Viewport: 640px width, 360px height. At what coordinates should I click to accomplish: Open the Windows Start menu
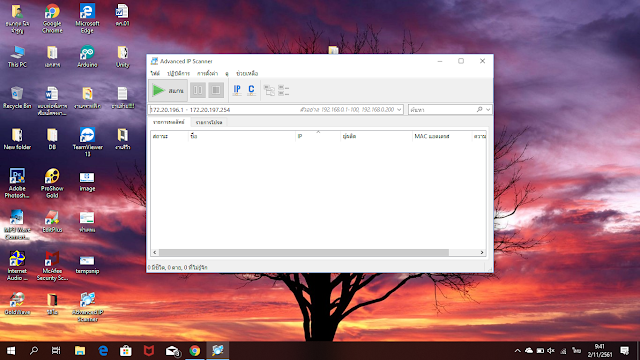tap(11, 351)
